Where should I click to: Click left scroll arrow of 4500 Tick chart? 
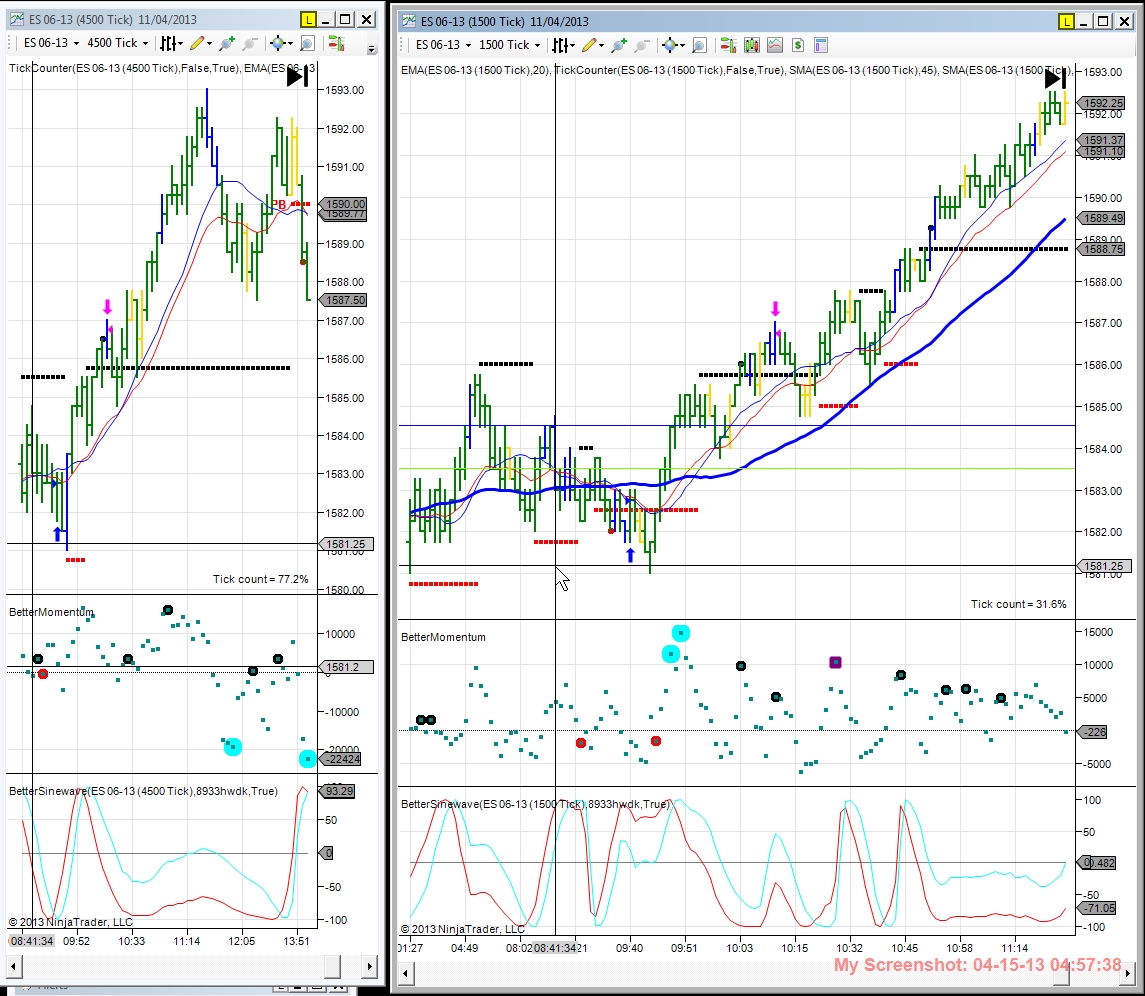[x=14, y=966]
